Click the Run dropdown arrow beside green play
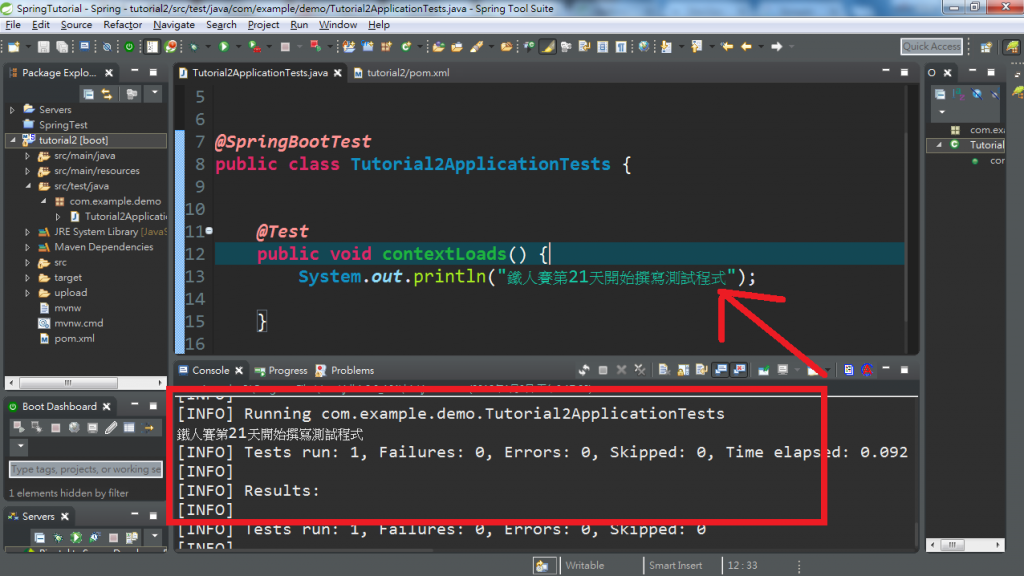 click(x=238, y=47)
